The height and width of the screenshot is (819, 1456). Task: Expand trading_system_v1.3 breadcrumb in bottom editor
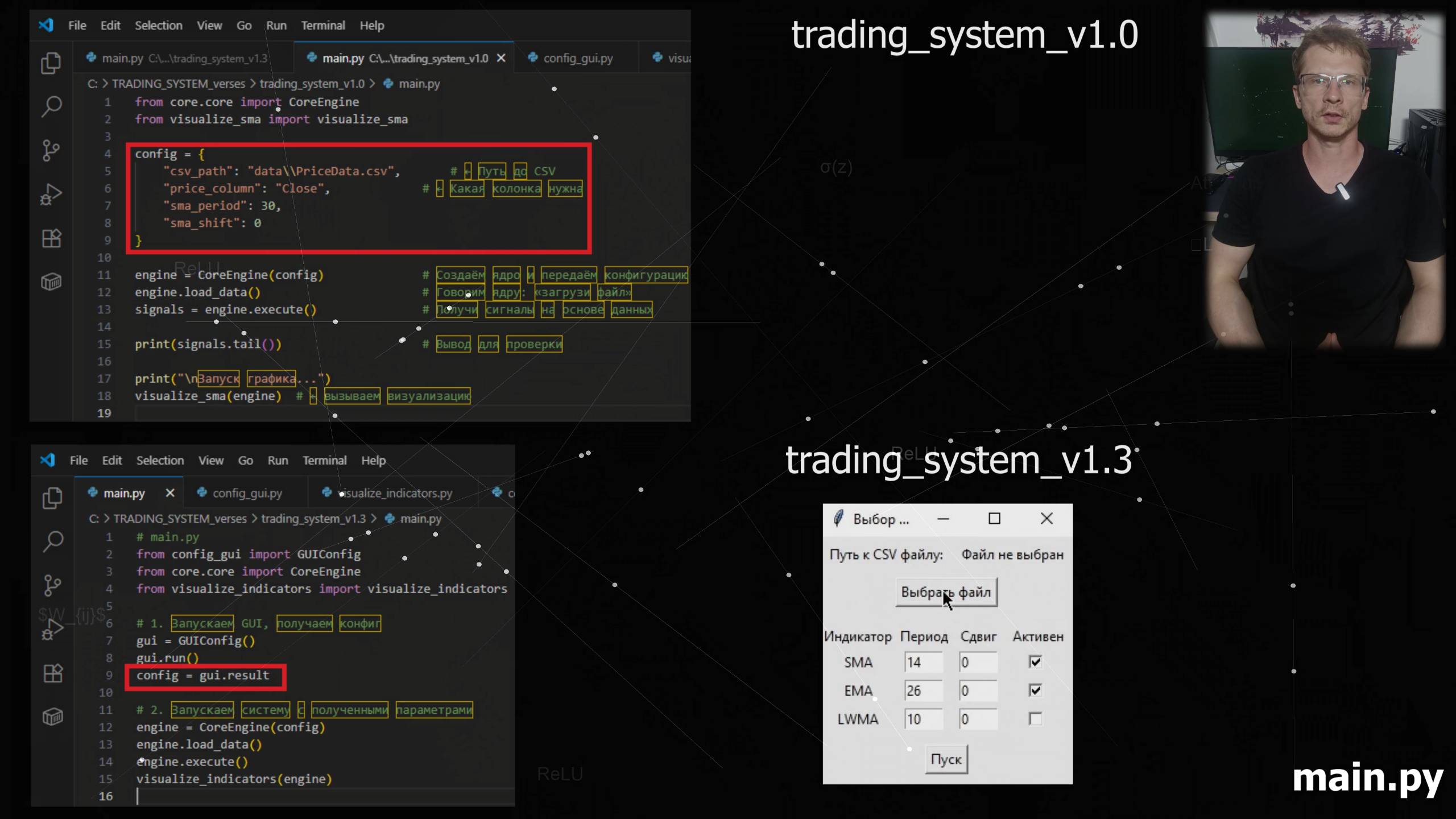(x=313, y=519)
